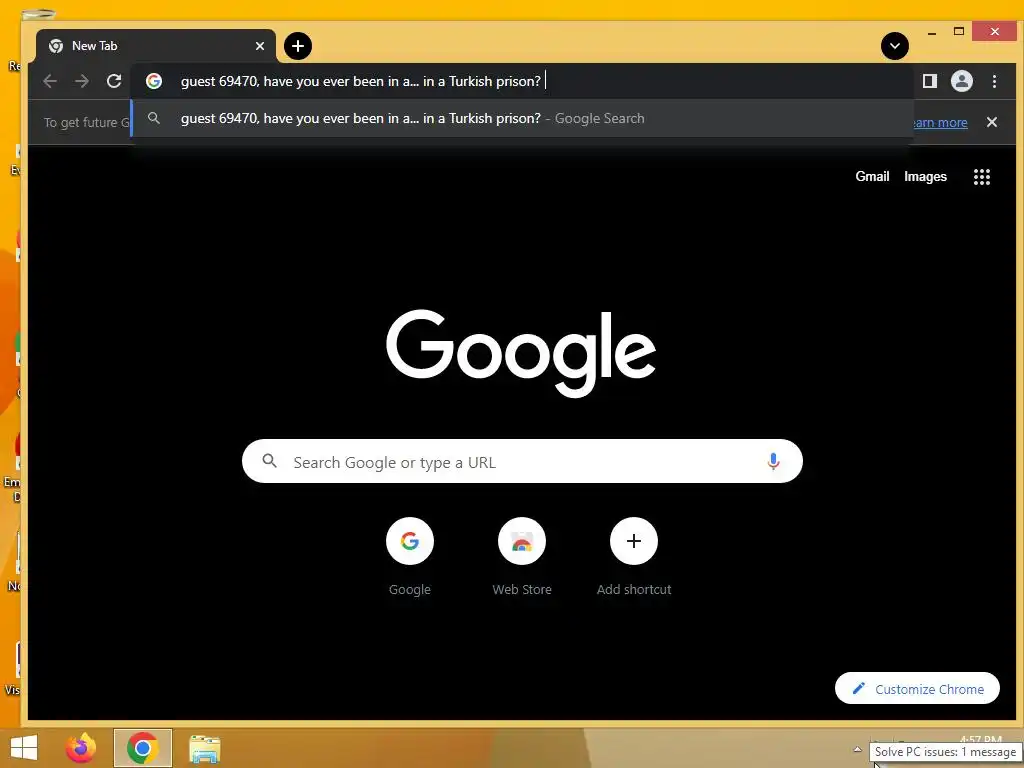Dismiss the infobar with its X
This screenshot has height=768, width=1024.
(x=992, y=122)
